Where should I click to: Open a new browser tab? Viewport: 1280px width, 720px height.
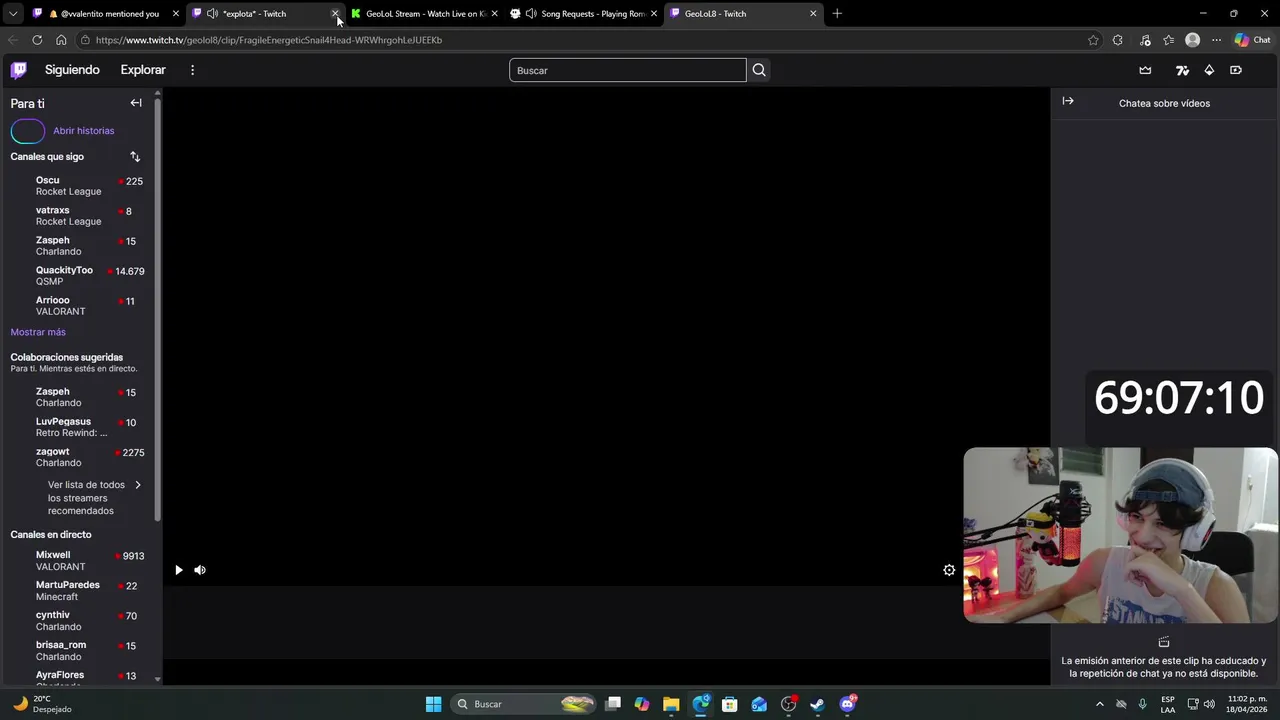(837, 13)
